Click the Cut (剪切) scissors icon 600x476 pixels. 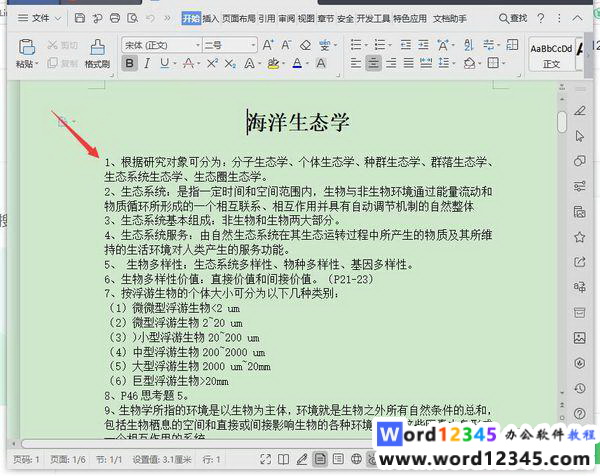tap(52, 45)
